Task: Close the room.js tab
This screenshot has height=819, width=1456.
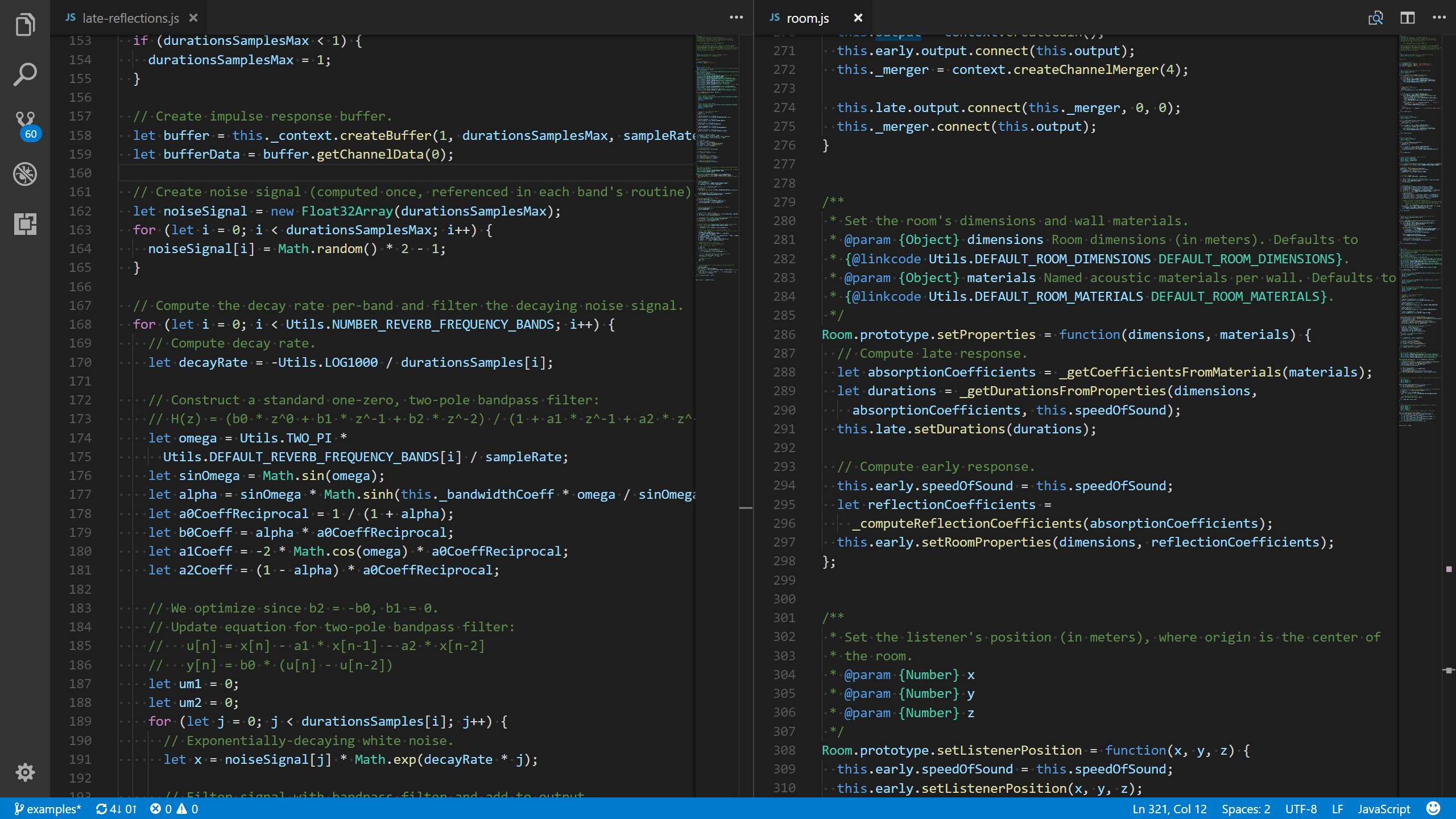Action: coord(858,18)
